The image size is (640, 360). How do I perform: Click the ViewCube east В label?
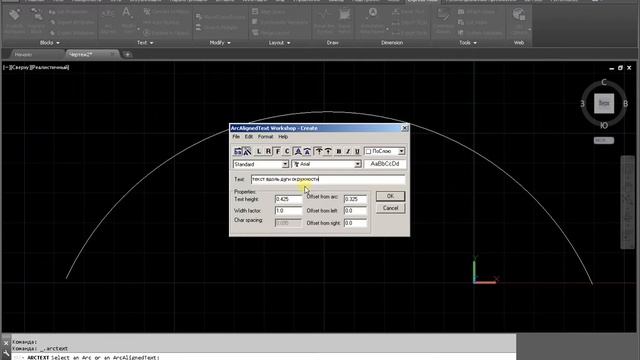point(625,104)
